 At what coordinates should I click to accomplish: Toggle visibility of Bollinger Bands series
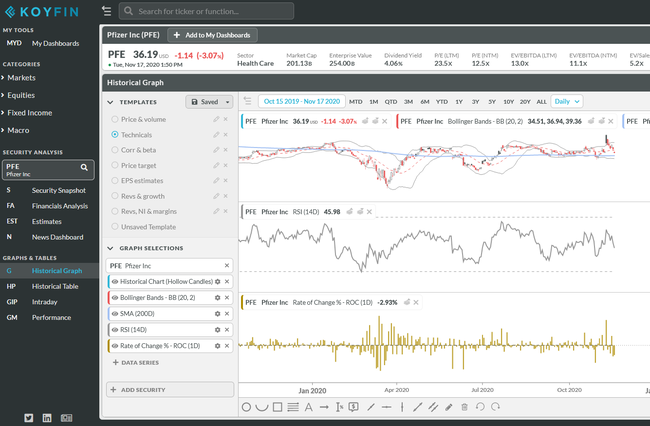115,298
